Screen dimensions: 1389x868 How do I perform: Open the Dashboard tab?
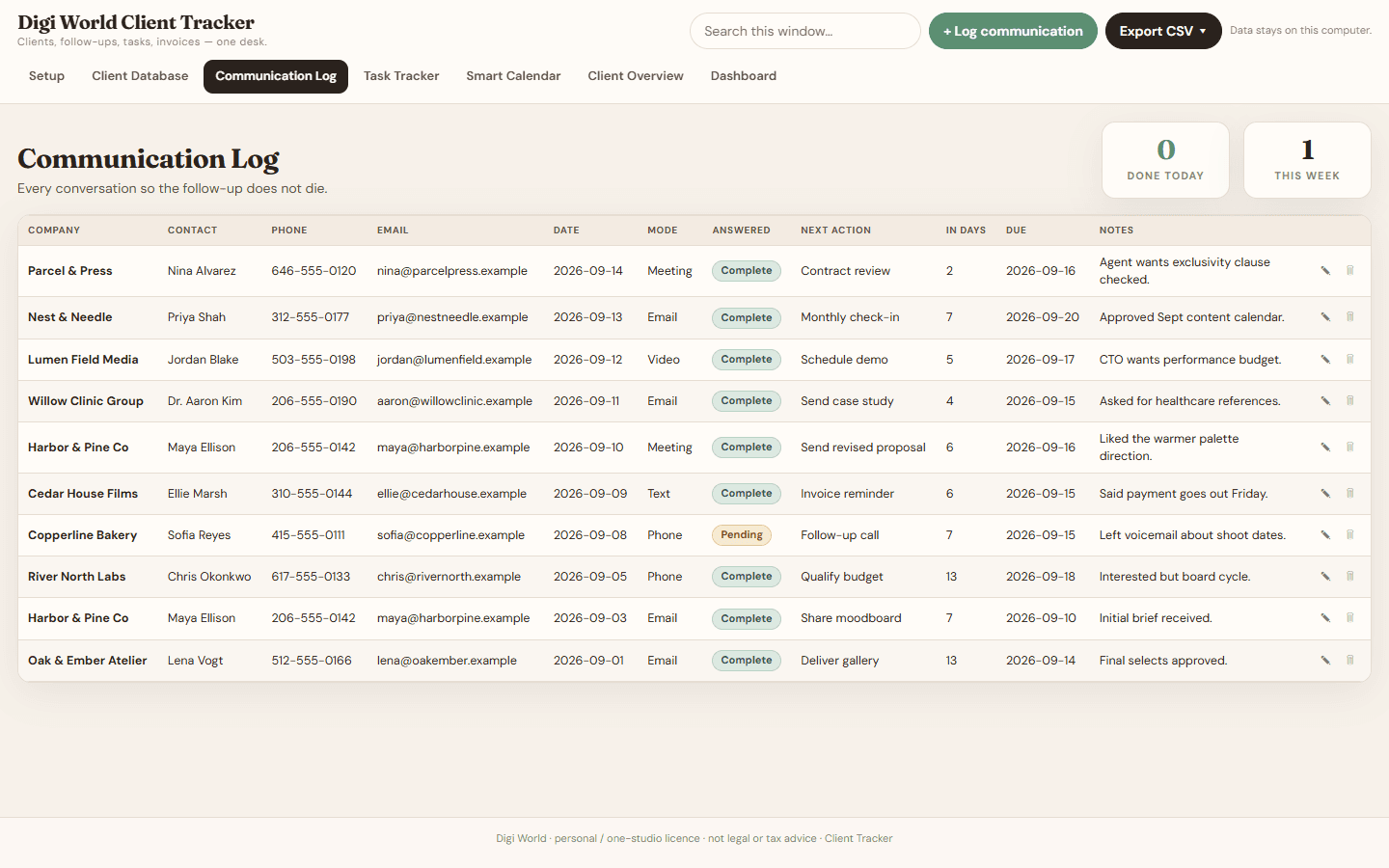[x=744, y=76]
